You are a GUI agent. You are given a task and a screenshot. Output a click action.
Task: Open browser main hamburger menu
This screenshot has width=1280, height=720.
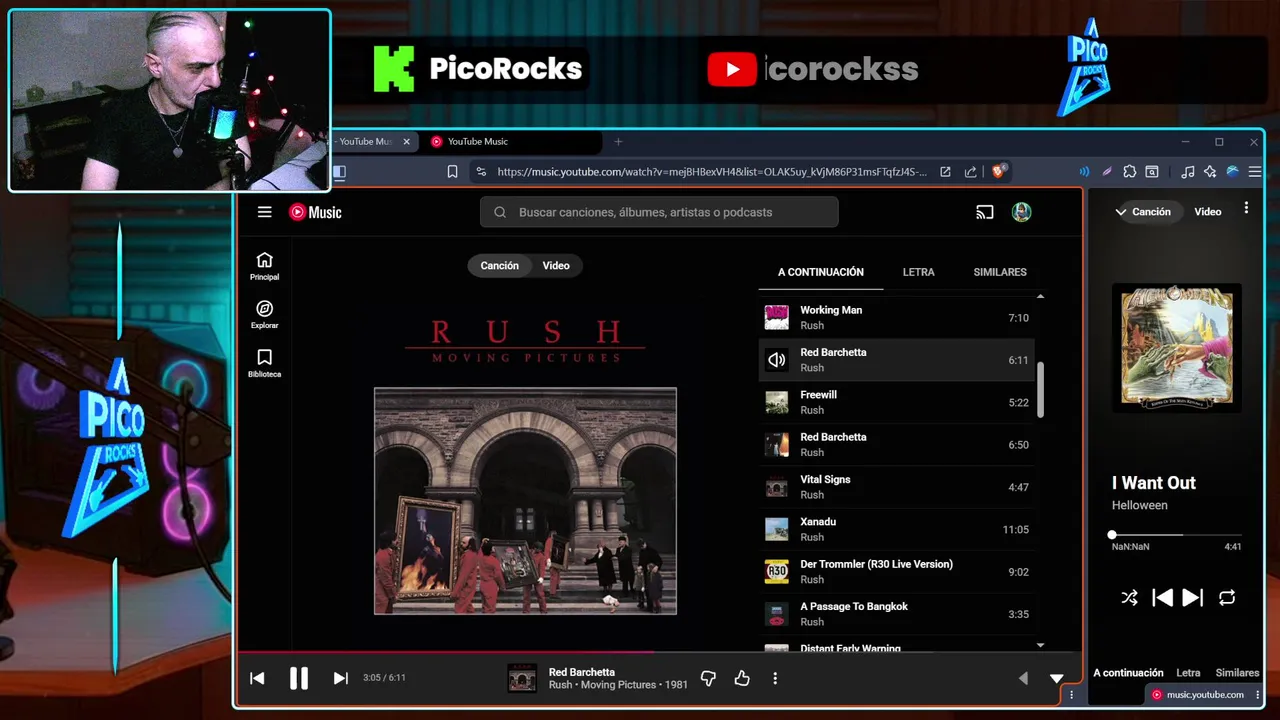coord(1255,172)
